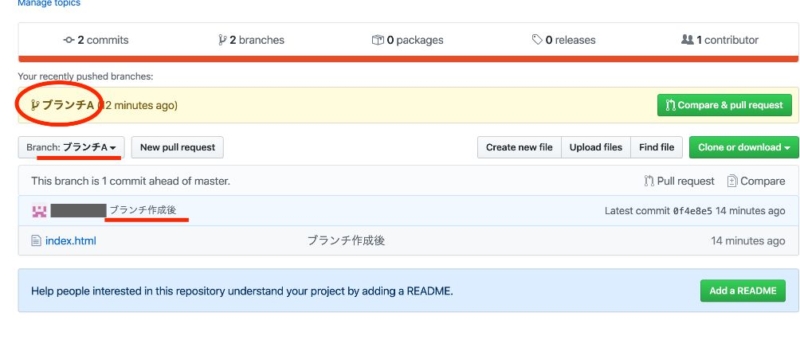Viewport: 800px width, 363px height.
Task: Click the index.html file icon
Action: pyautogui.click(x=36, y=240)
